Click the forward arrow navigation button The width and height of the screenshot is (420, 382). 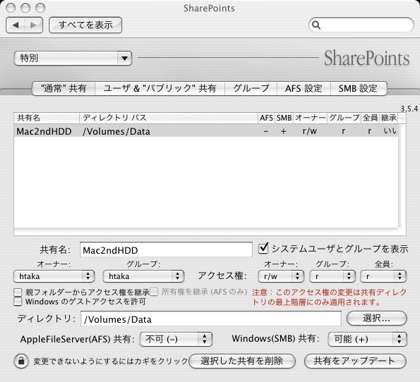tap(33, 25)
